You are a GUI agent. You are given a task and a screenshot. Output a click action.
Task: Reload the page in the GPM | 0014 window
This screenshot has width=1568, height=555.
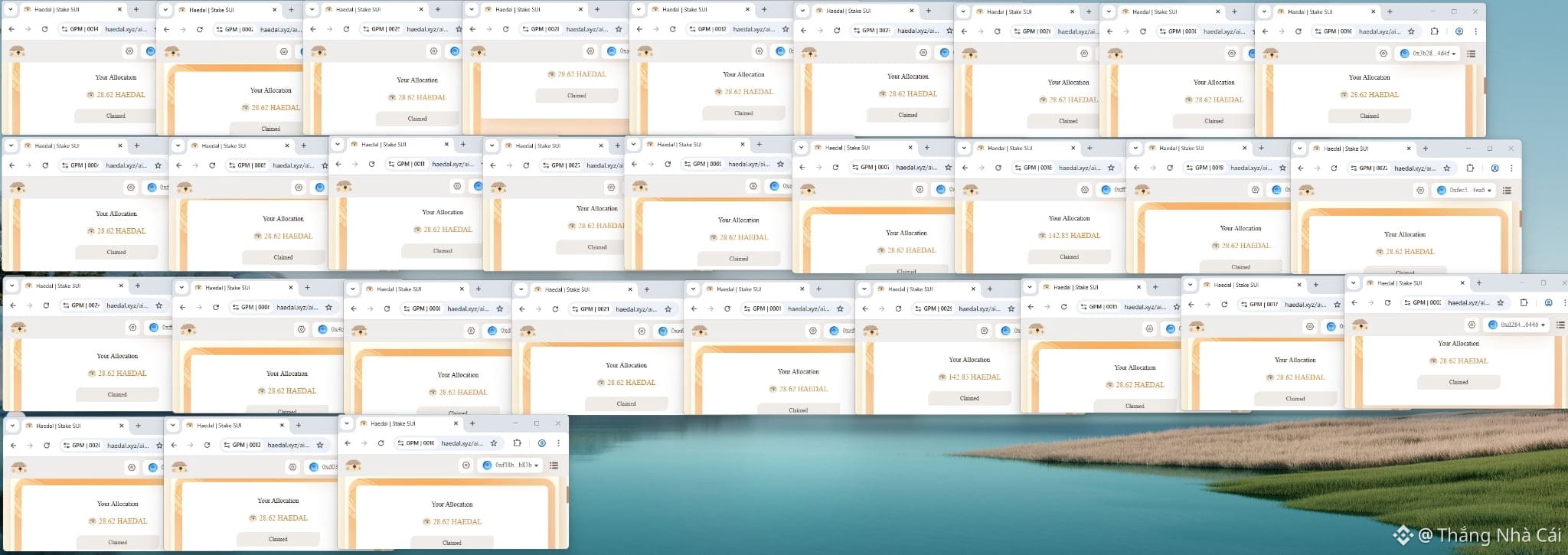point(44,29)
